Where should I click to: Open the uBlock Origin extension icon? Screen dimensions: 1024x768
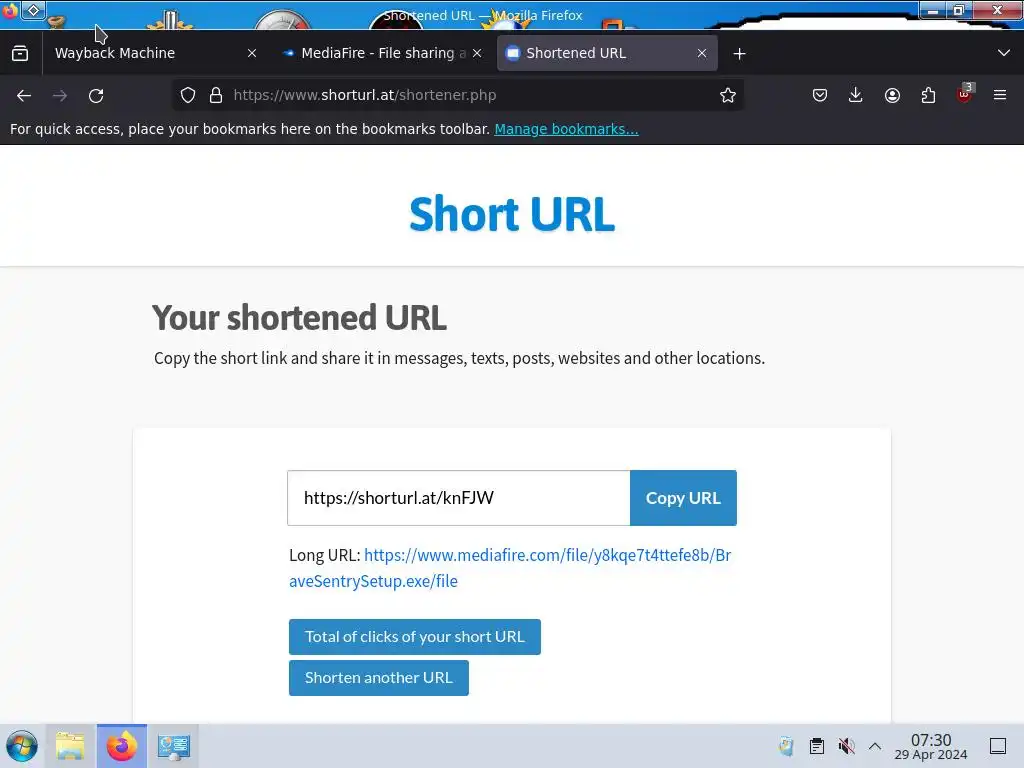[x=965, y=94]
